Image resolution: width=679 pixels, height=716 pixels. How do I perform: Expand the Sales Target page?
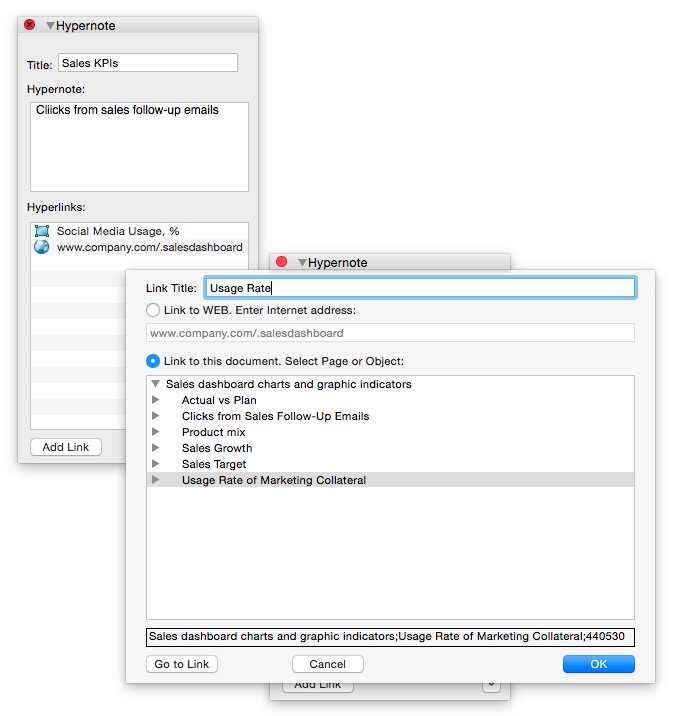[x=156, y=463]
